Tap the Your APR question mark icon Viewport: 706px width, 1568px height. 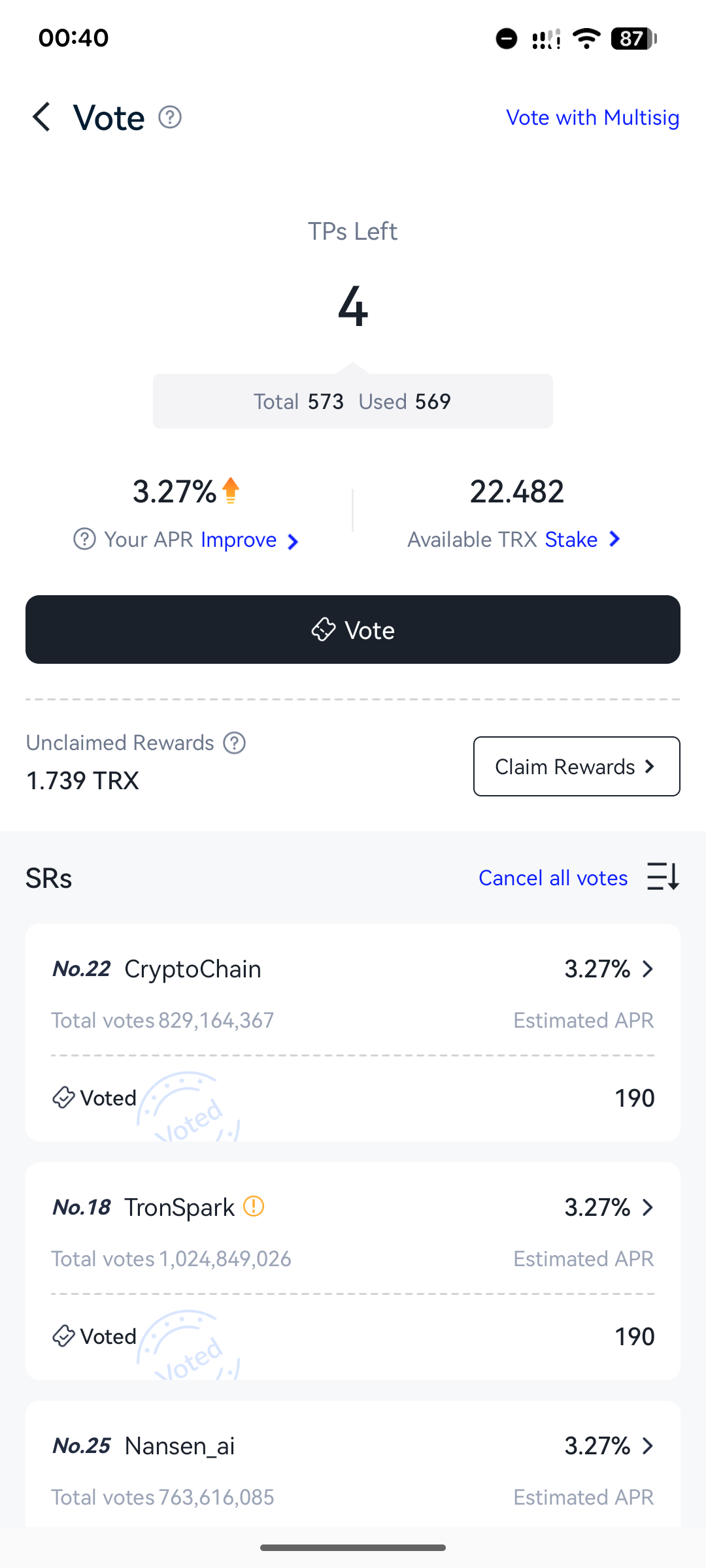[84, 540]
